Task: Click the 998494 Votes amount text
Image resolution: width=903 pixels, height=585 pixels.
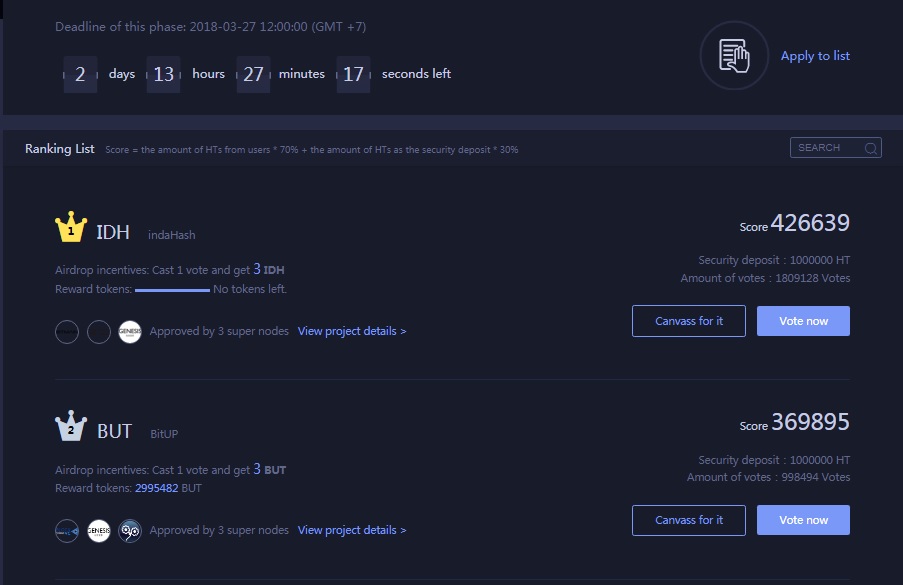Action: click(815, 477)
